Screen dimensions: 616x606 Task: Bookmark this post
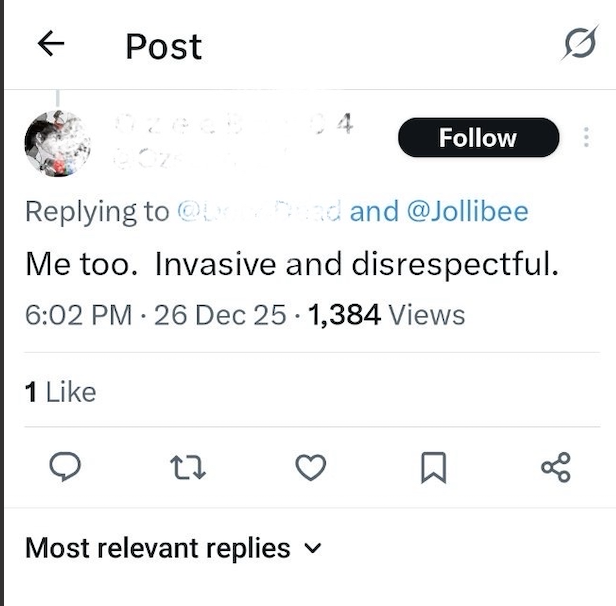(433, 467)
